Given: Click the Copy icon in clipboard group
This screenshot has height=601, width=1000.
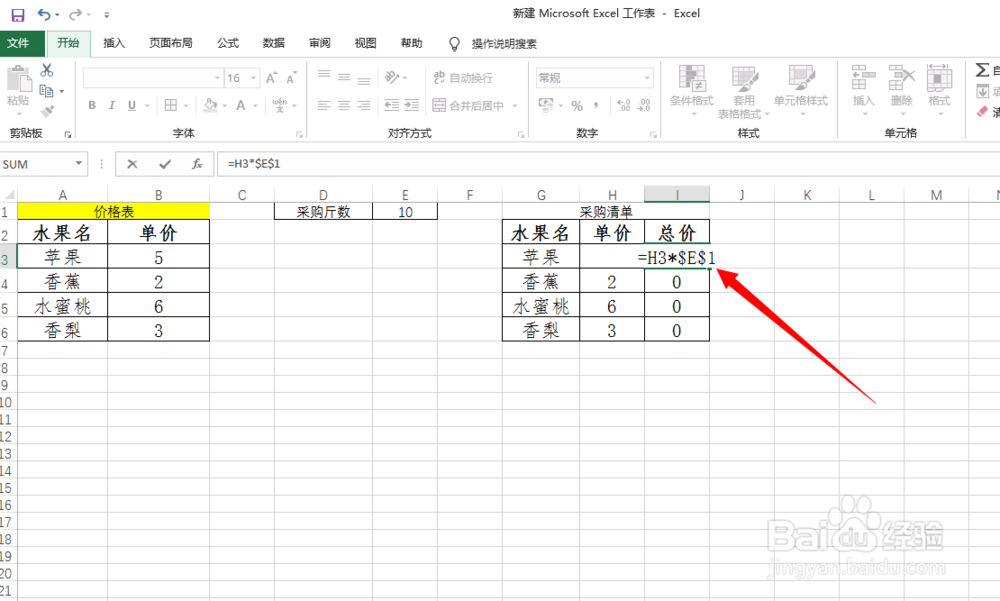Looking at the screenshot, I should (46, 91).
